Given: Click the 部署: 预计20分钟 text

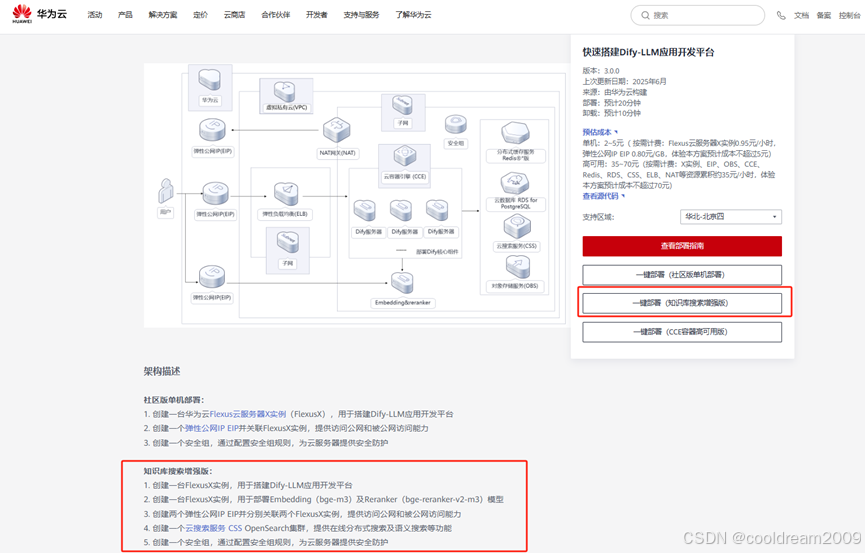Looking at the screenshot, I should click(x=611, y=103).
